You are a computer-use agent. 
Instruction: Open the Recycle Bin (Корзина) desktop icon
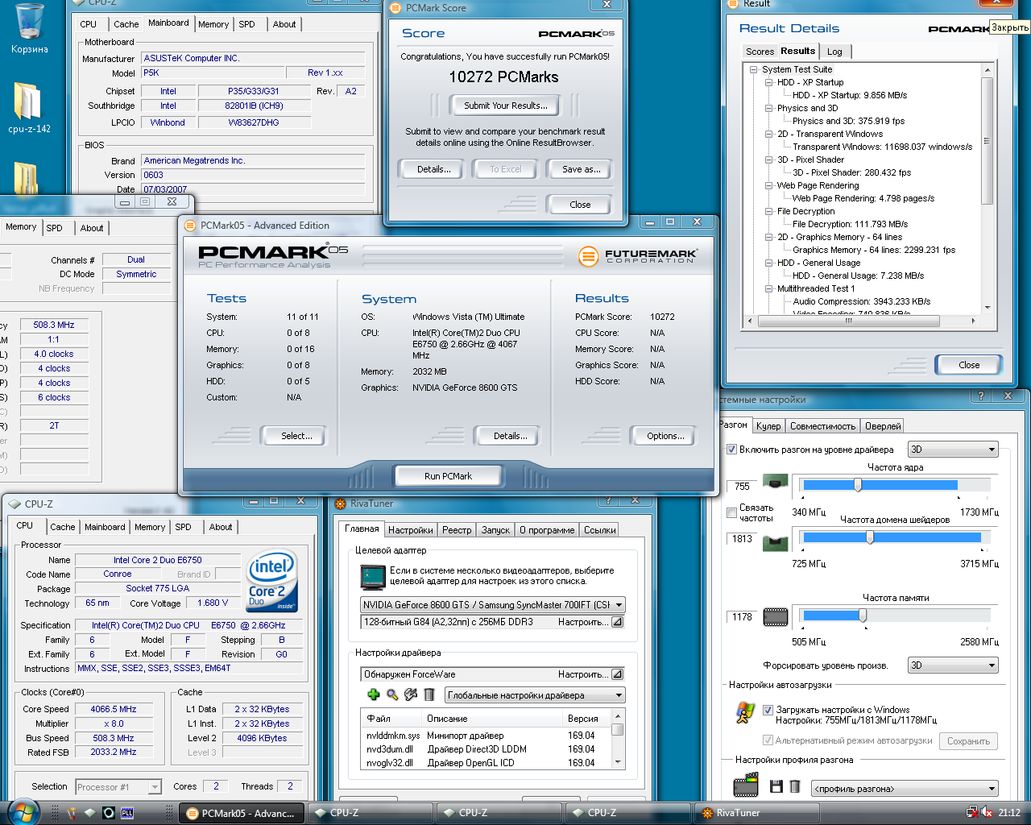click(x=29, y=28)
